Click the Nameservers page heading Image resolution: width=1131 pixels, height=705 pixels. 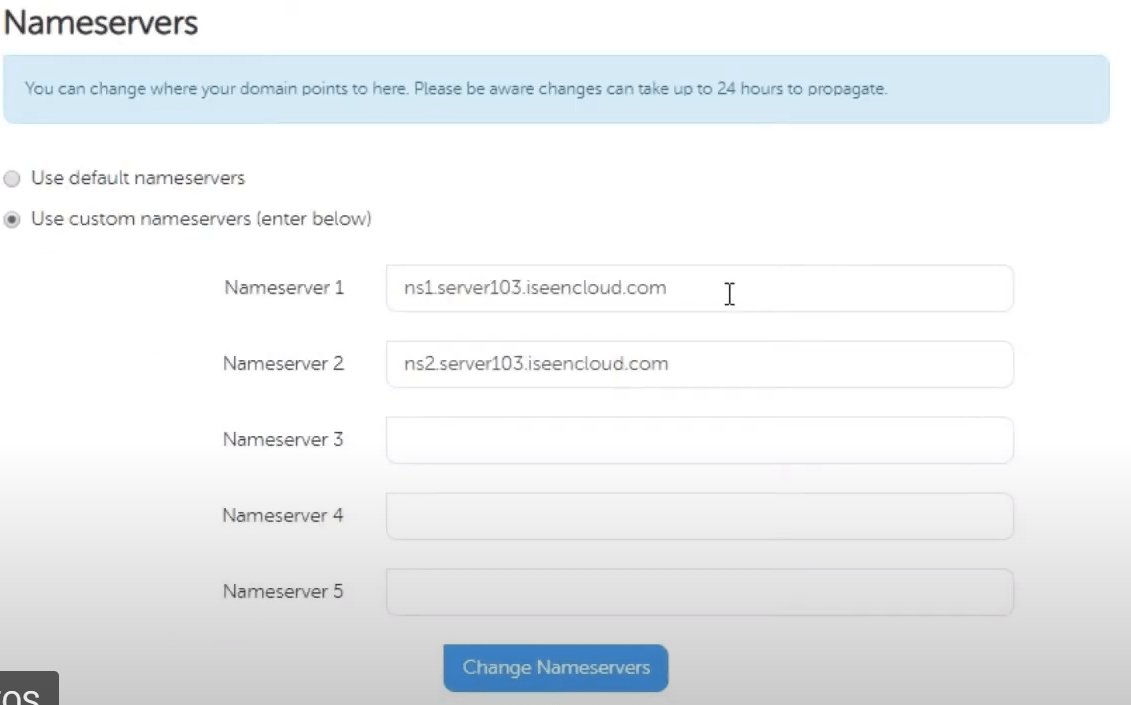pos(100,20)
